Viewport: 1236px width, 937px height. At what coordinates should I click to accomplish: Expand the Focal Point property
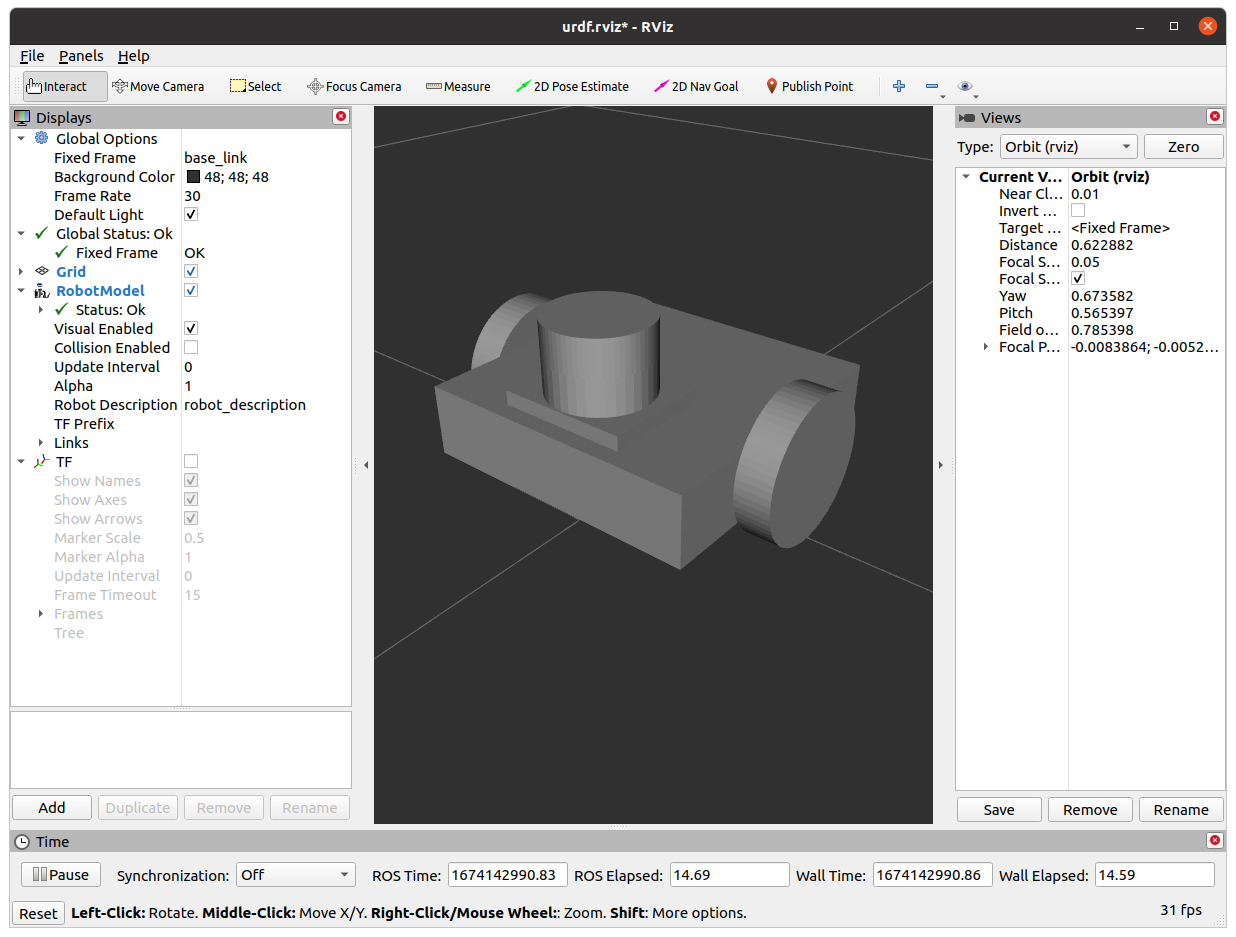(x=986, y=347)
